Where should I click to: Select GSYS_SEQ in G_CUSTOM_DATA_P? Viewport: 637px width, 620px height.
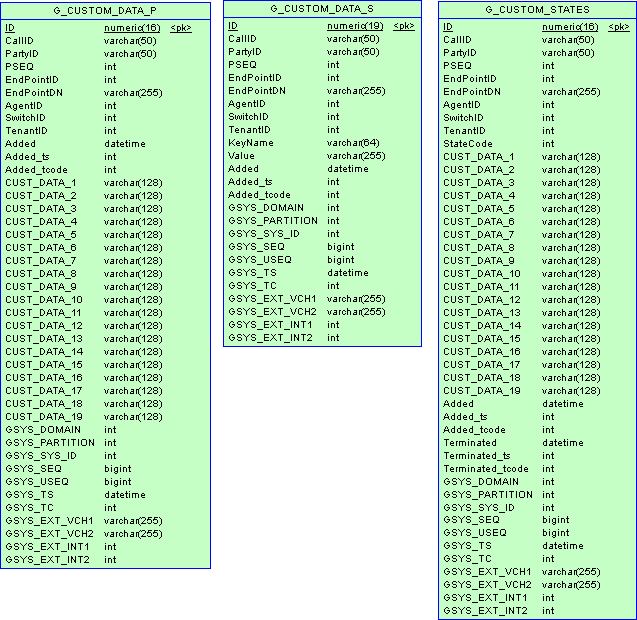33,469
